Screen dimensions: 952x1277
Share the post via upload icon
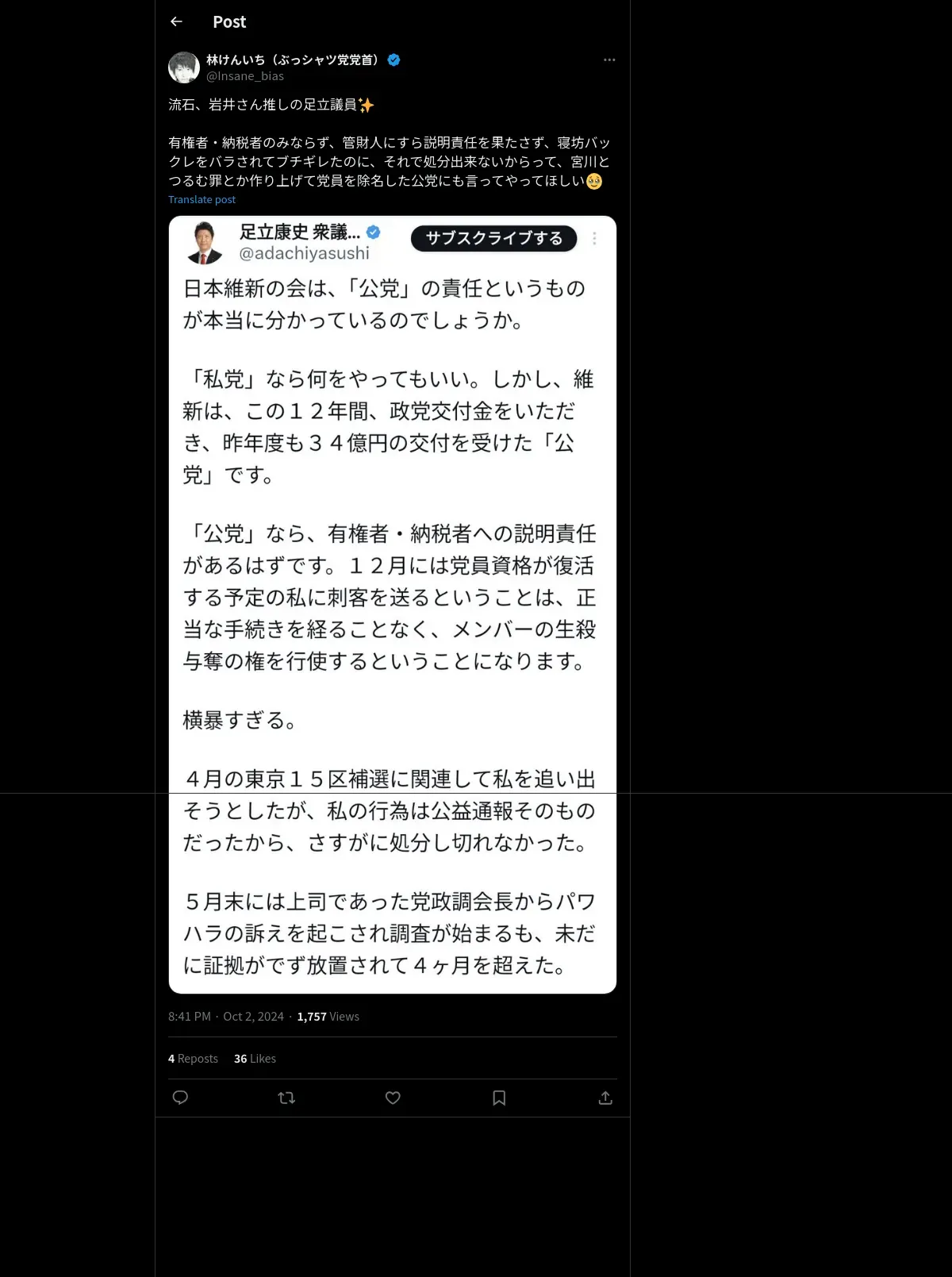tap(605, 1098)
